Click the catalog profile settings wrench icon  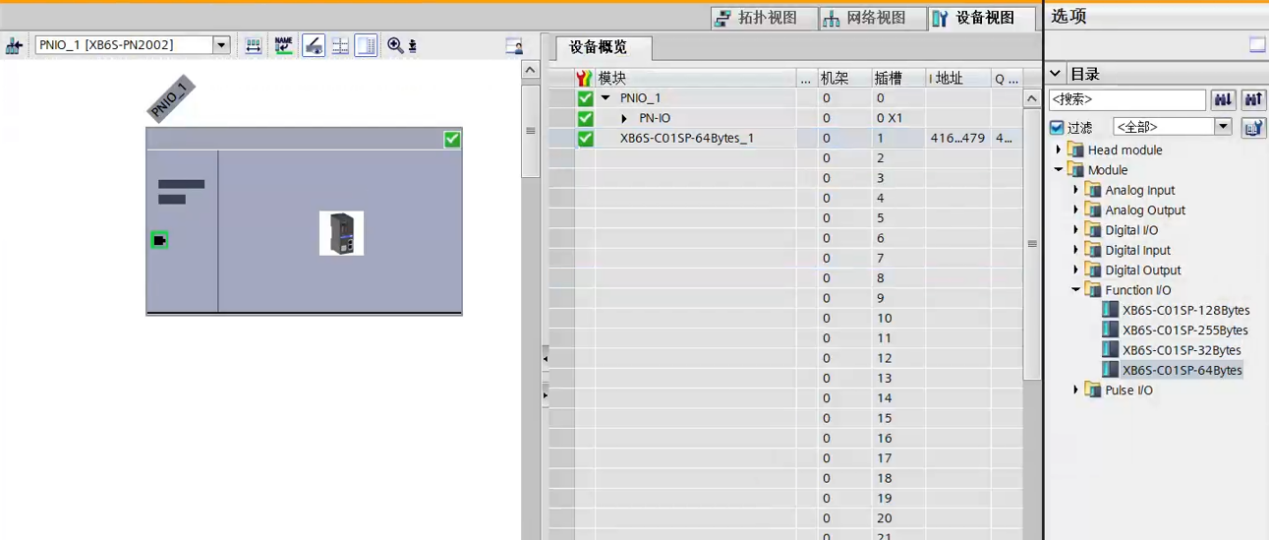(1253, 128)
